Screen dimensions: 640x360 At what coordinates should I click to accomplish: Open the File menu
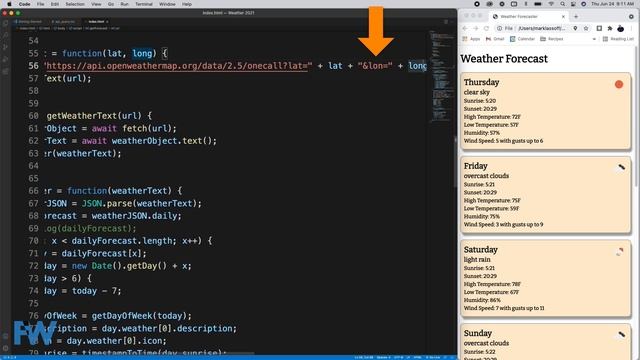[x=40, y=4]
